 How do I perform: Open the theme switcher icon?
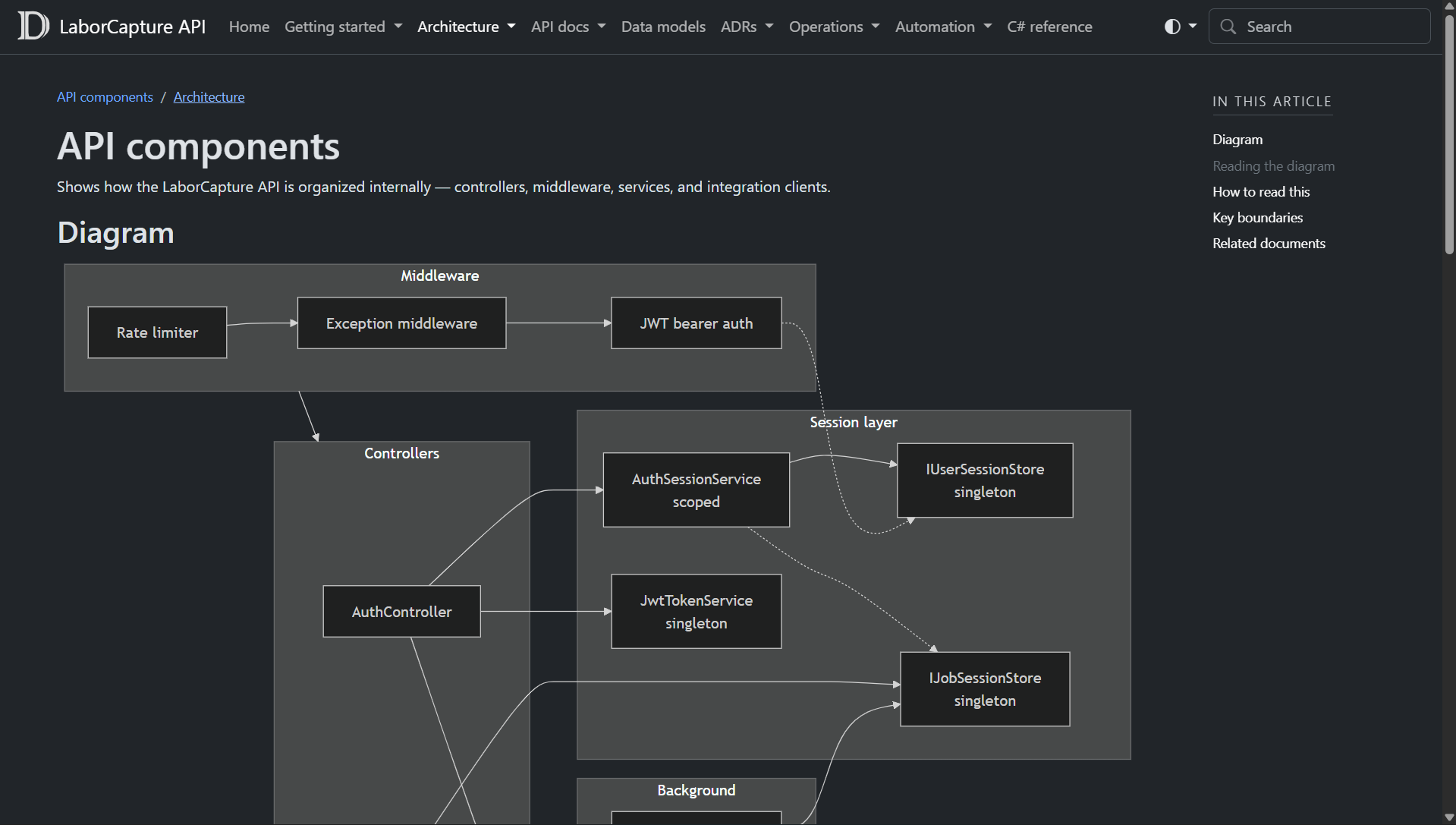[x=1172, y=27]
